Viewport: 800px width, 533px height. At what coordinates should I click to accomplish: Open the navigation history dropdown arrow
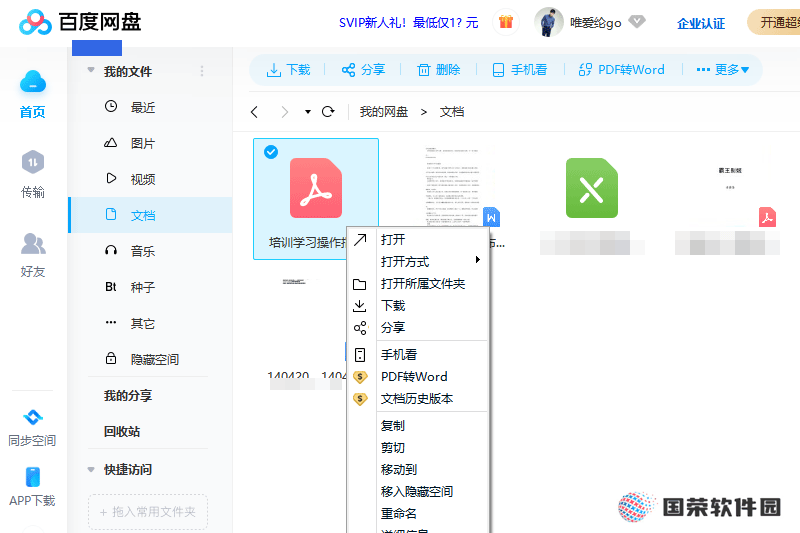308,112
